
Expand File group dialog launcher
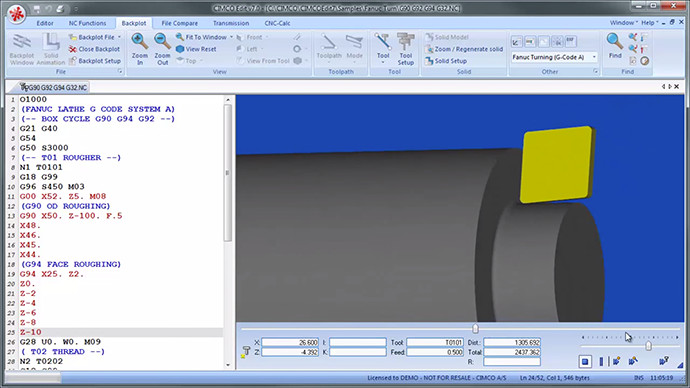[120, 71]
